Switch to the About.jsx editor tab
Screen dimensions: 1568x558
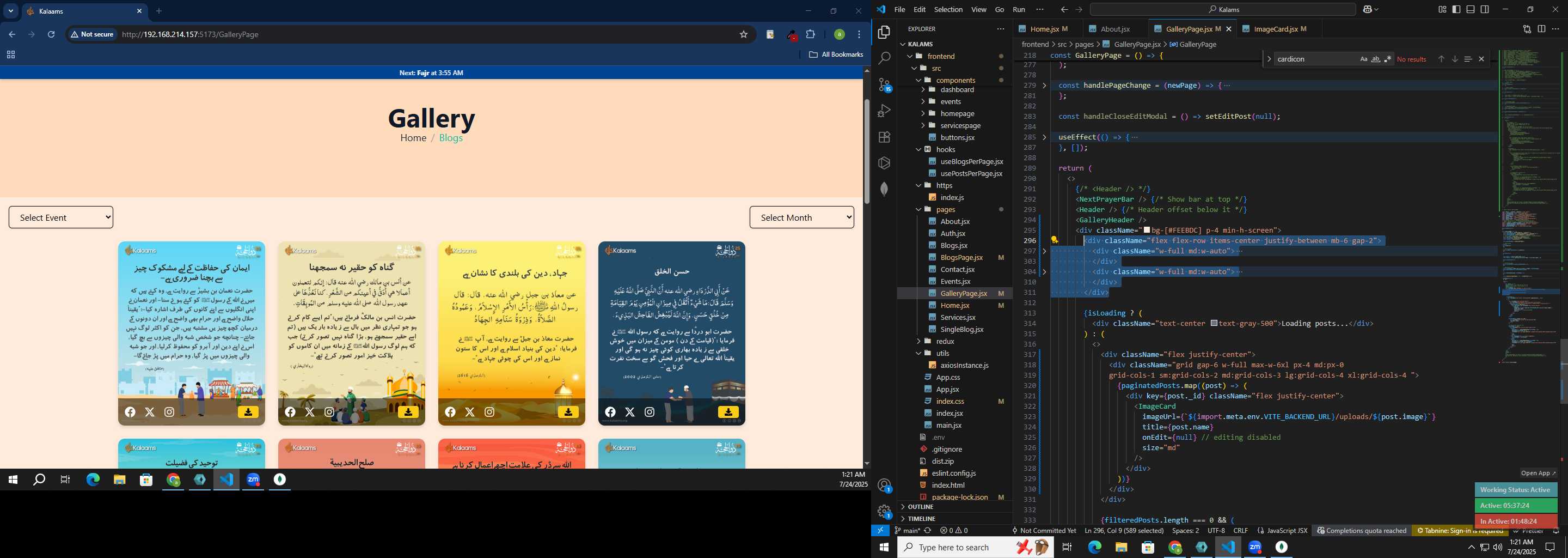tap(1115, 29)
